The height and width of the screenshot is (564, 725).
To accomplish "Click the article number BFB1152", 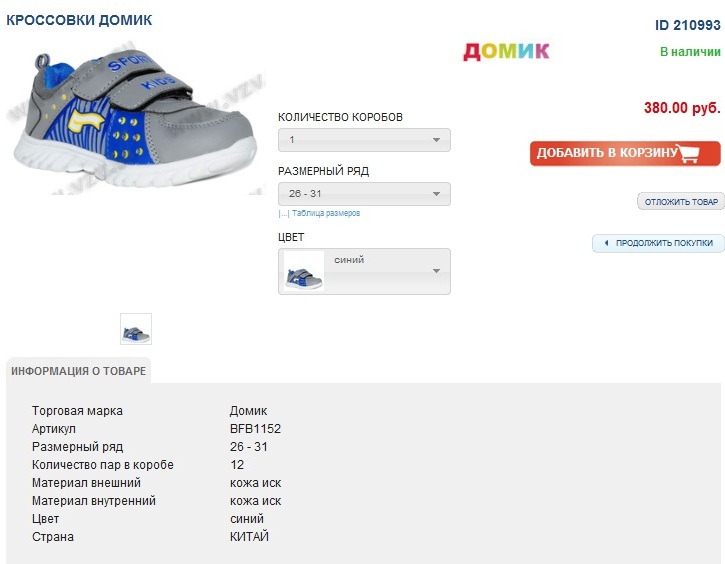I will (255, 429).
